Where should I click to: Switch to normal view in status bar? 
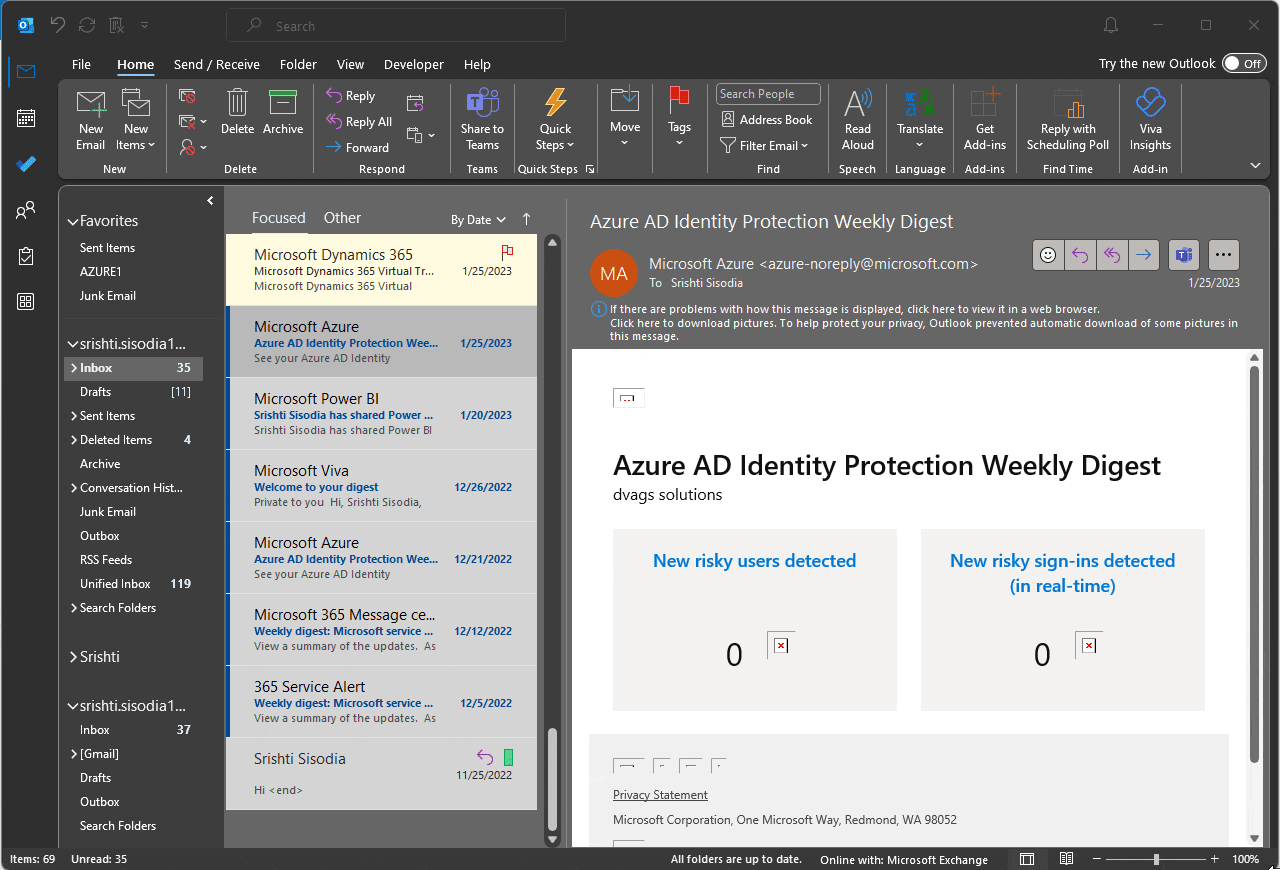(1027, 859)
